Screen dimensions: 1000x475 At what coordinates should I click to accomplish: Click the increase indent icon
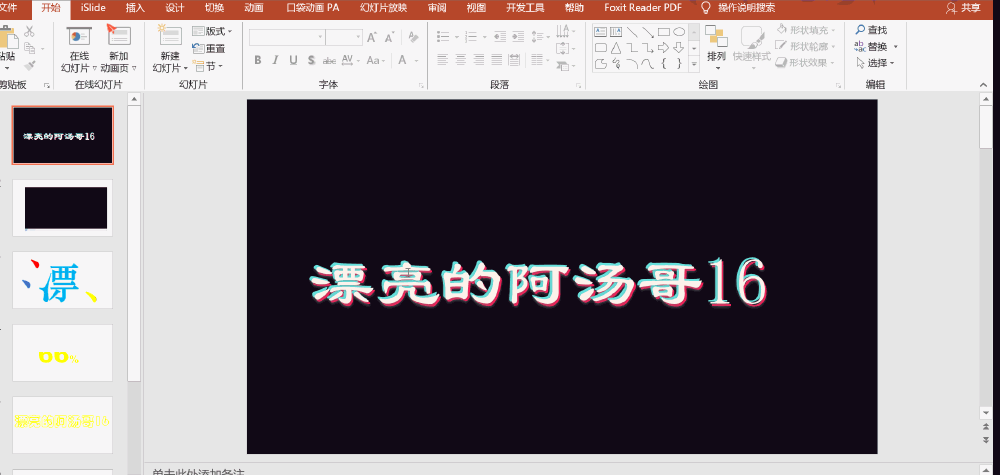(x=518, y=36)
